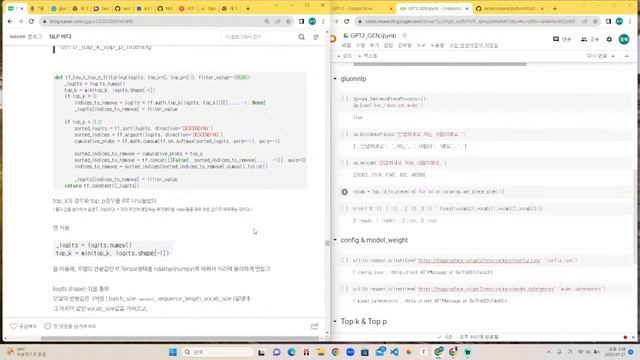The image size is (640, 360).
Task: Open File Explorer from the taskbar
Action: 321,352
